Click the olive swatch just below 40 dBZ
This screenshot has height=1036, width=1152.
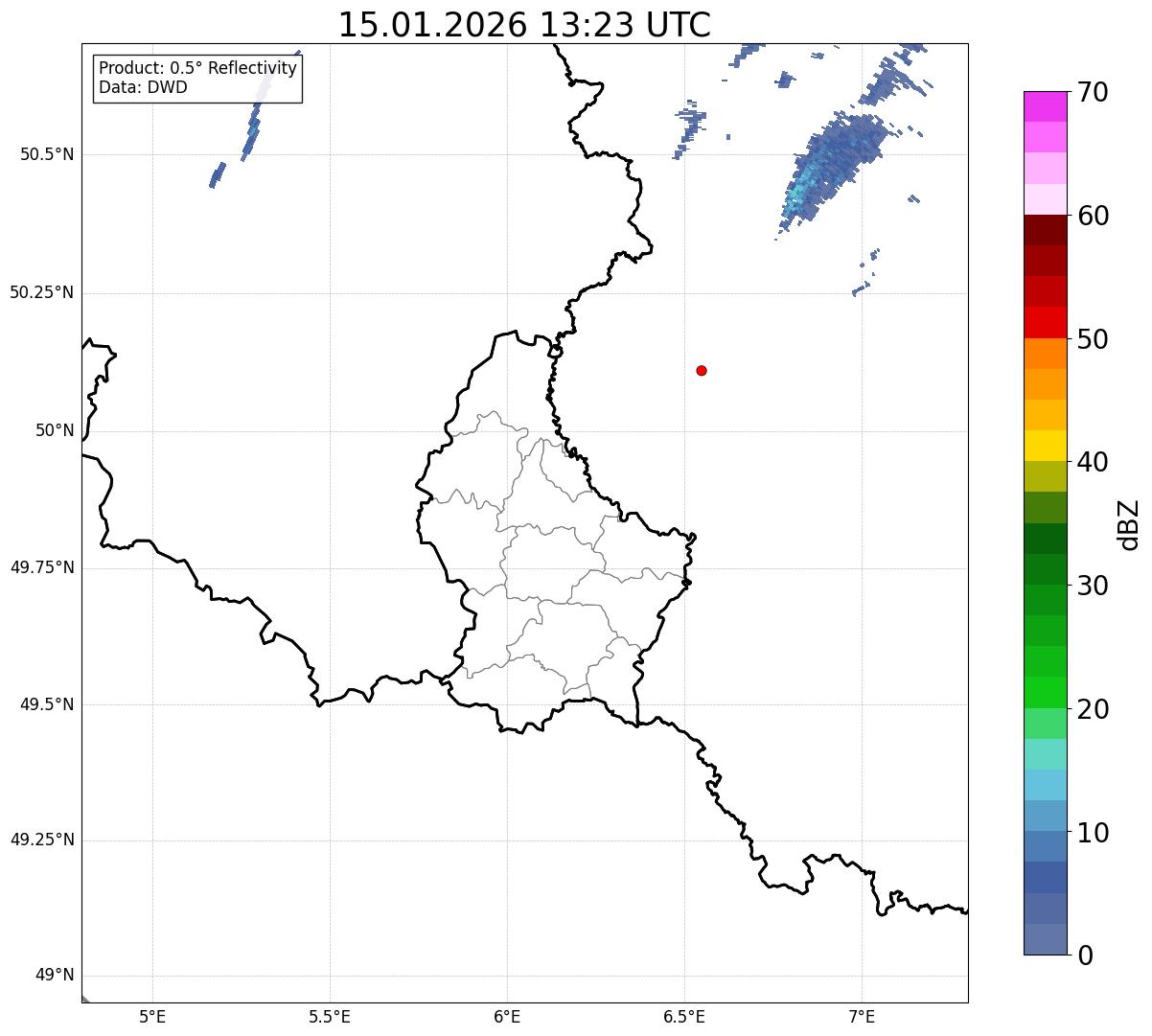pos(1045,476)
